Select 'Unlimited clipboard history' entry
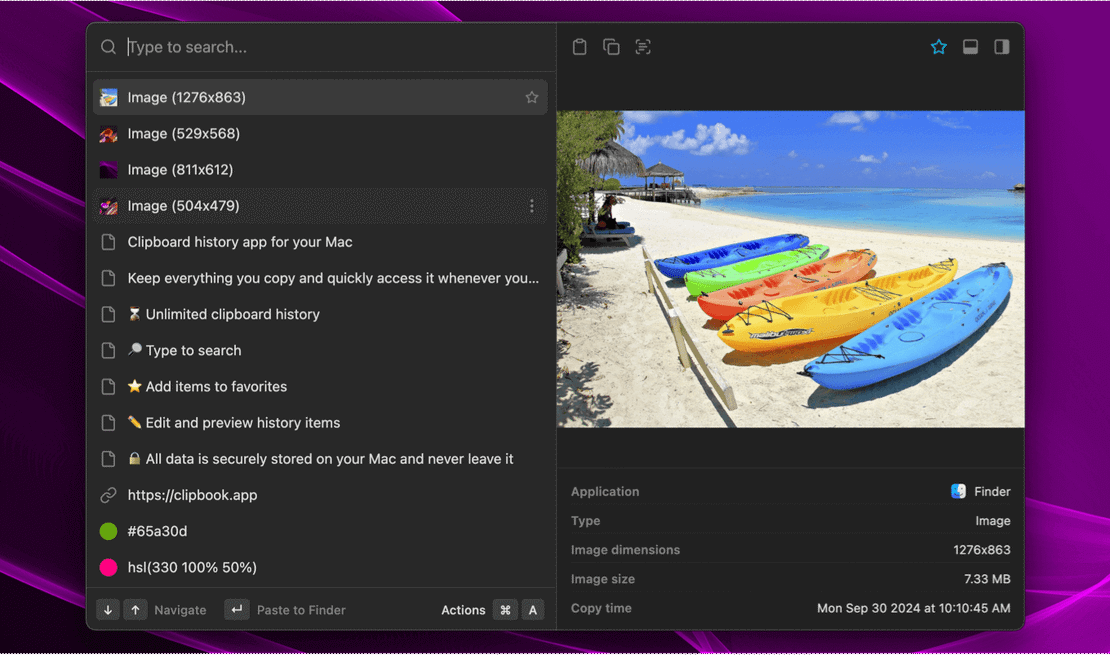 pos(320,314)
